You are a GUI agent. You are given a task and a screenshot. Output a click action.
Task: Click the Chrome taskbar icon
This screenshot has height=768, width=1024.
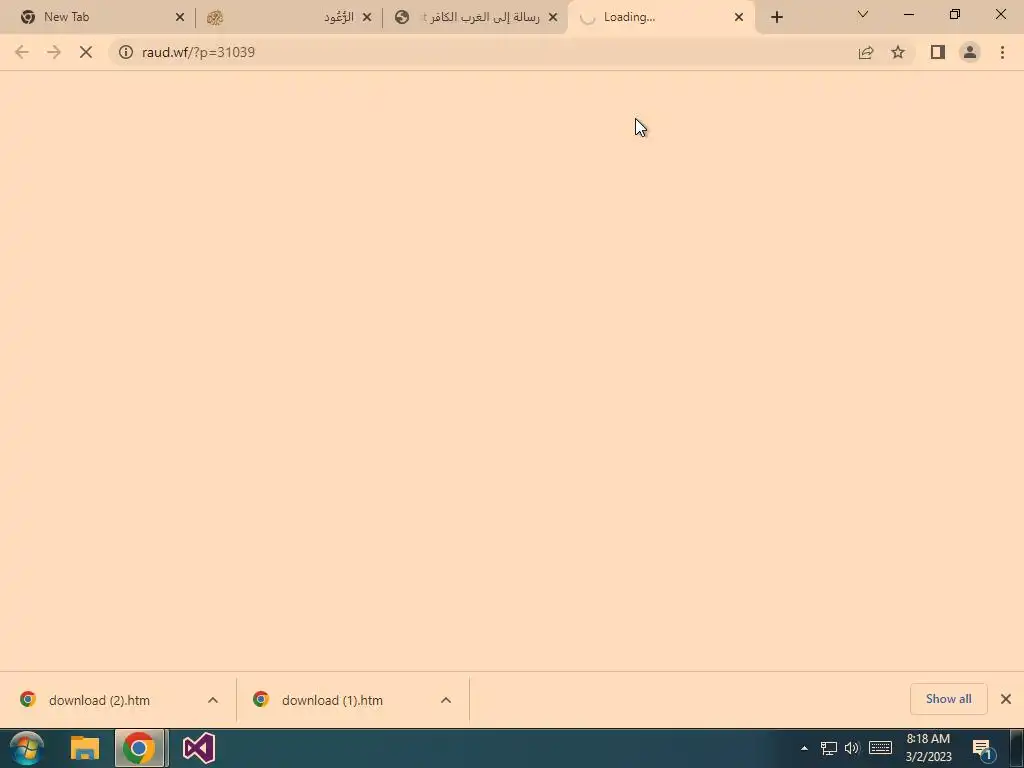pyautogui.click(x=138, y=748)
